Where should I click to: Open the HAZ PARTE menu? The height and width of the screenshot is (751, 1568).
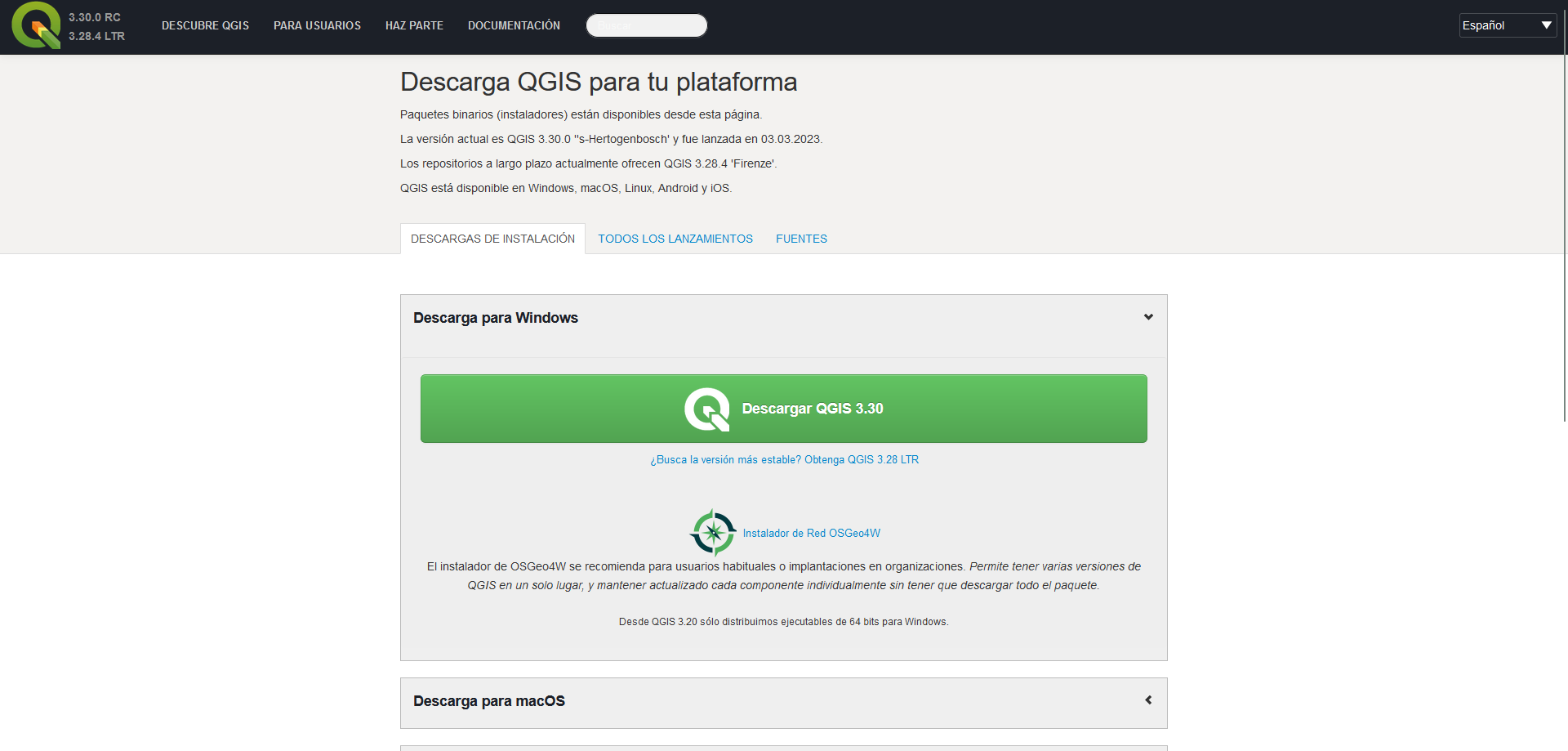[414, 25]
